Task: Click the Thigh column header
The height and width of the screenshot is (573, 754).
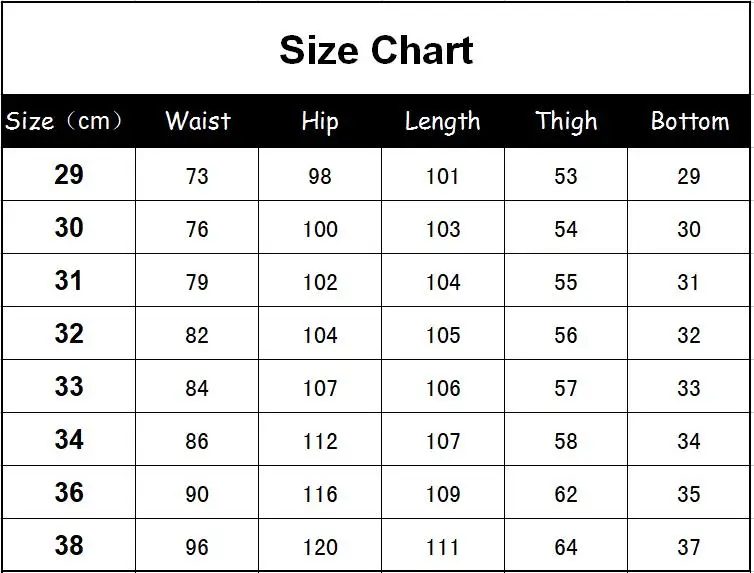Action: [x=566, y=121]
